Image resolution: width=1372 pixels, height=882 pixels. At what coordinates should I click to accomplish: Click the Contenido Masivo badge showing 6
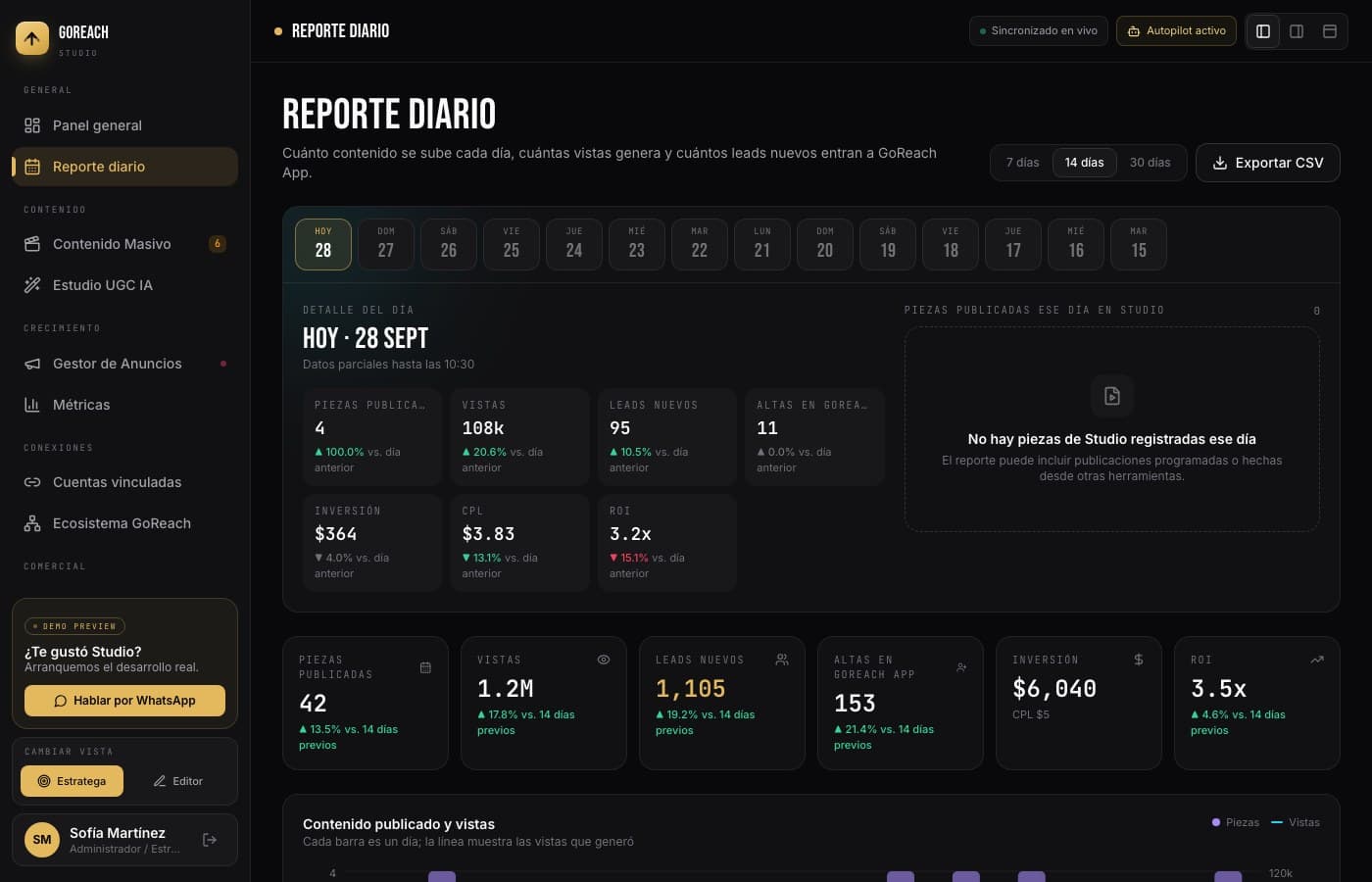[x=218, y=244]
